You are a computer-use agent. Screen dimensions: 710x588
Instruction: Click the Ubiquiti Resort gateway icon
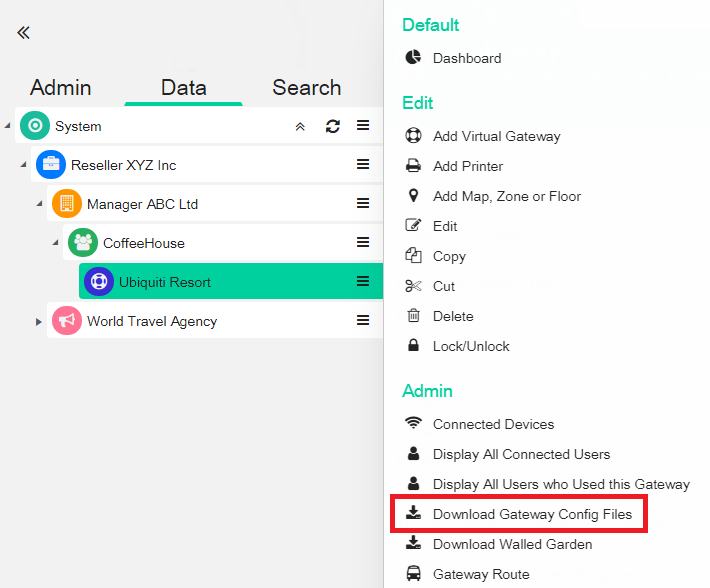[99, 282]
